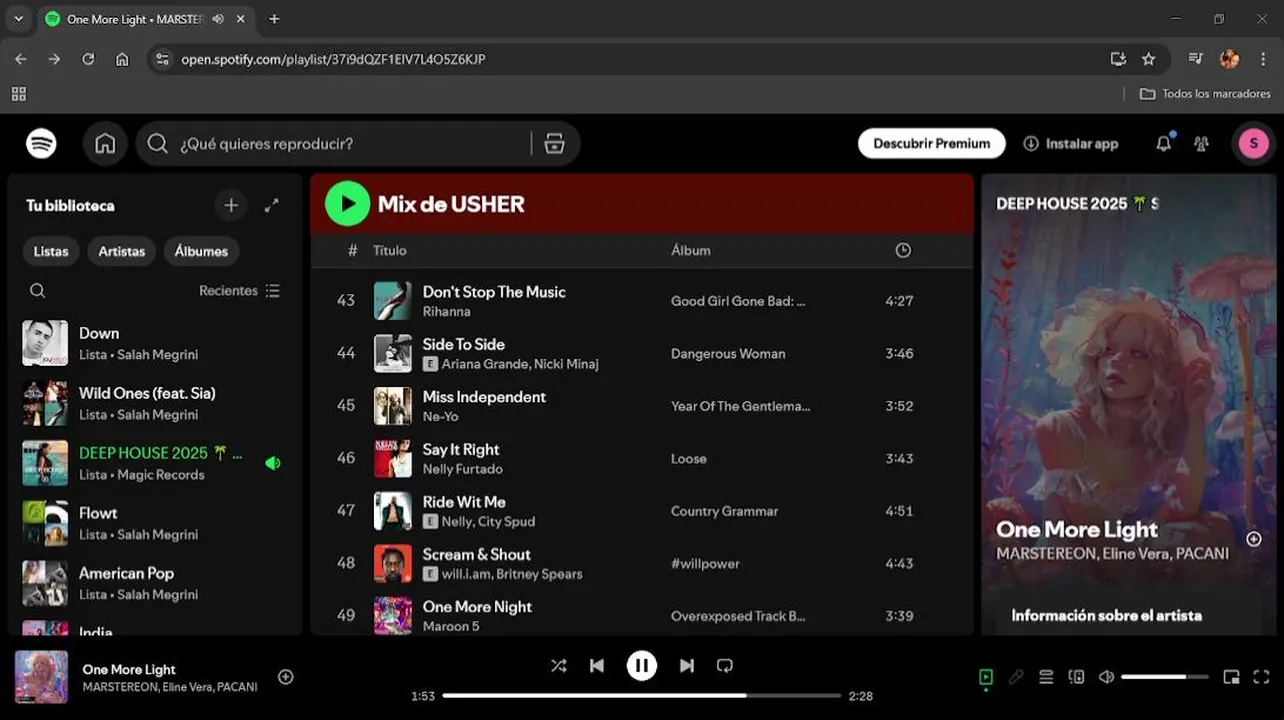Image resolution: width=1284 pixels, height=720 pixels.
Task: Toggle shuffle playback
Action: point(558,665)
